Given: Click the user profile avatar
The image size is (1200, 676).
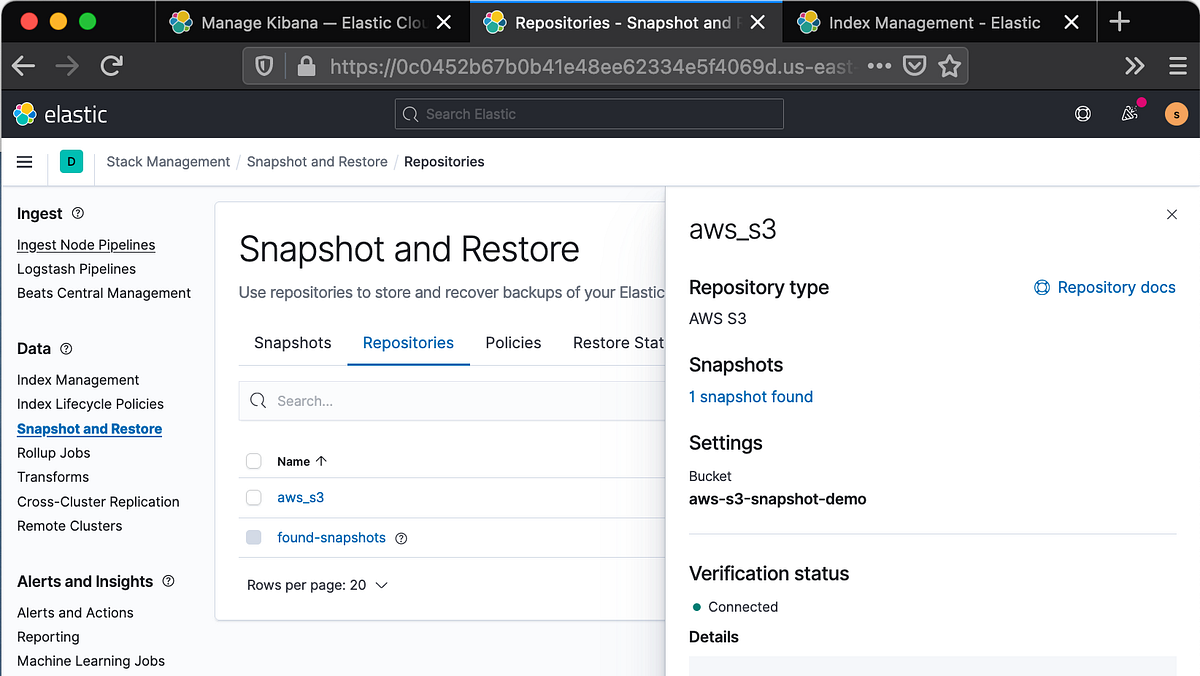Looking at the screenshot, I should point(1176,114).
